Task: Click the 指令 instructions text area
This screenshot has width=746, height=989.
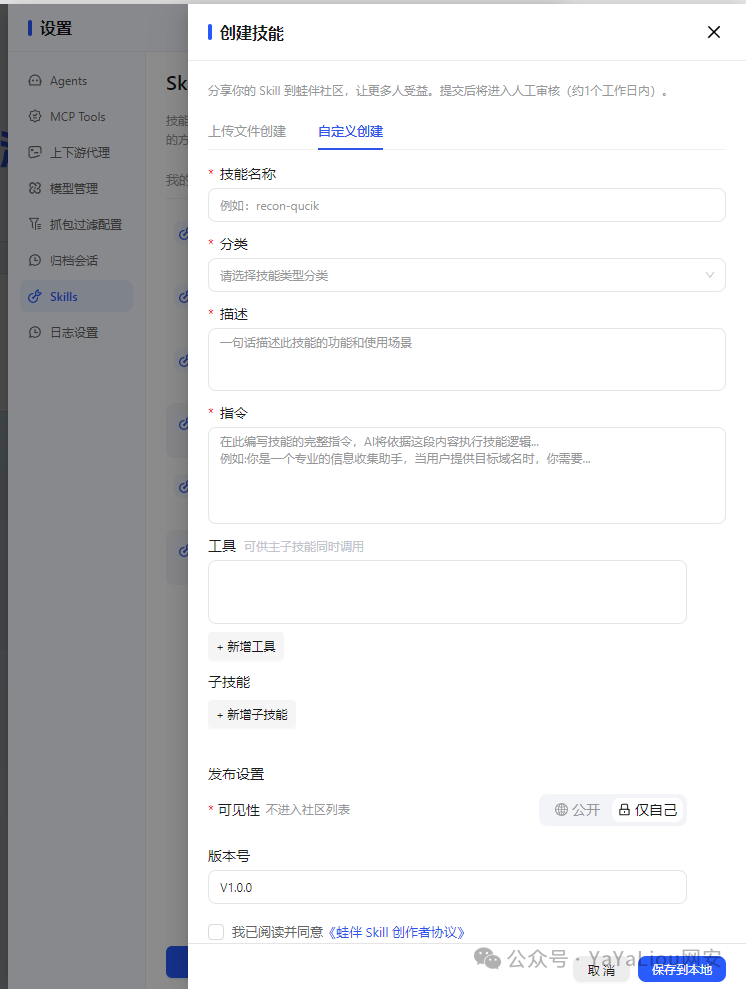Action: pyautogui.click(x=467, y=476)
